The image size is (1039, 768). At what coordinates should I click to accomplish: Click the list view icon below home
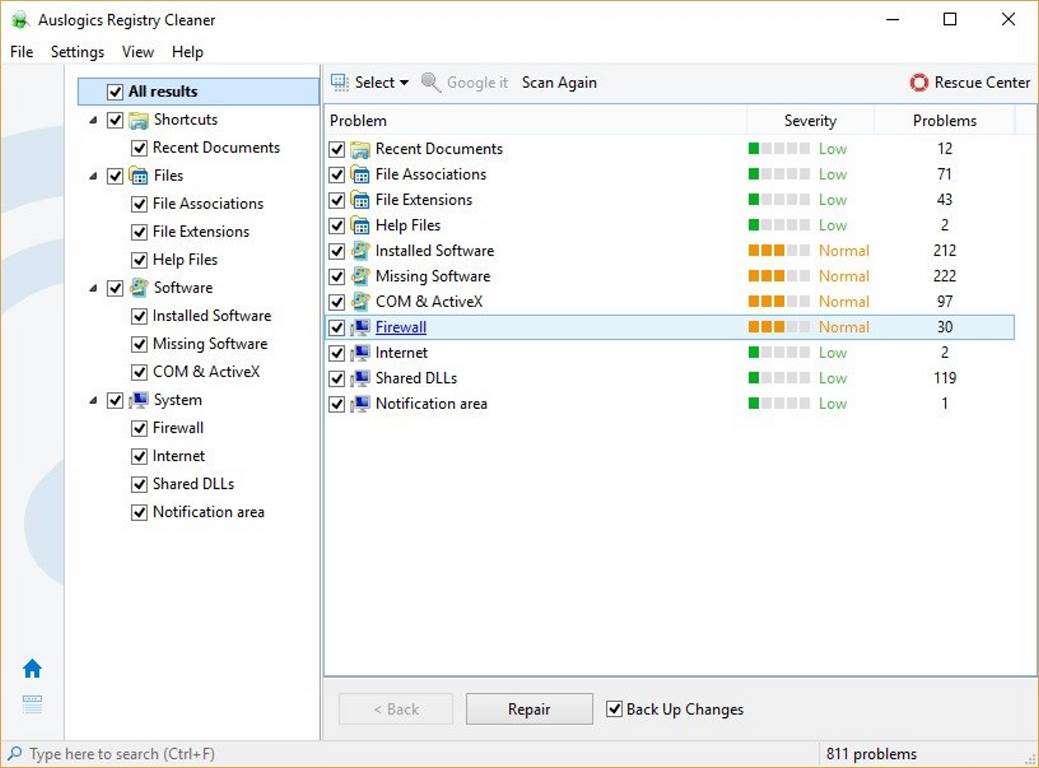(32, 705)
